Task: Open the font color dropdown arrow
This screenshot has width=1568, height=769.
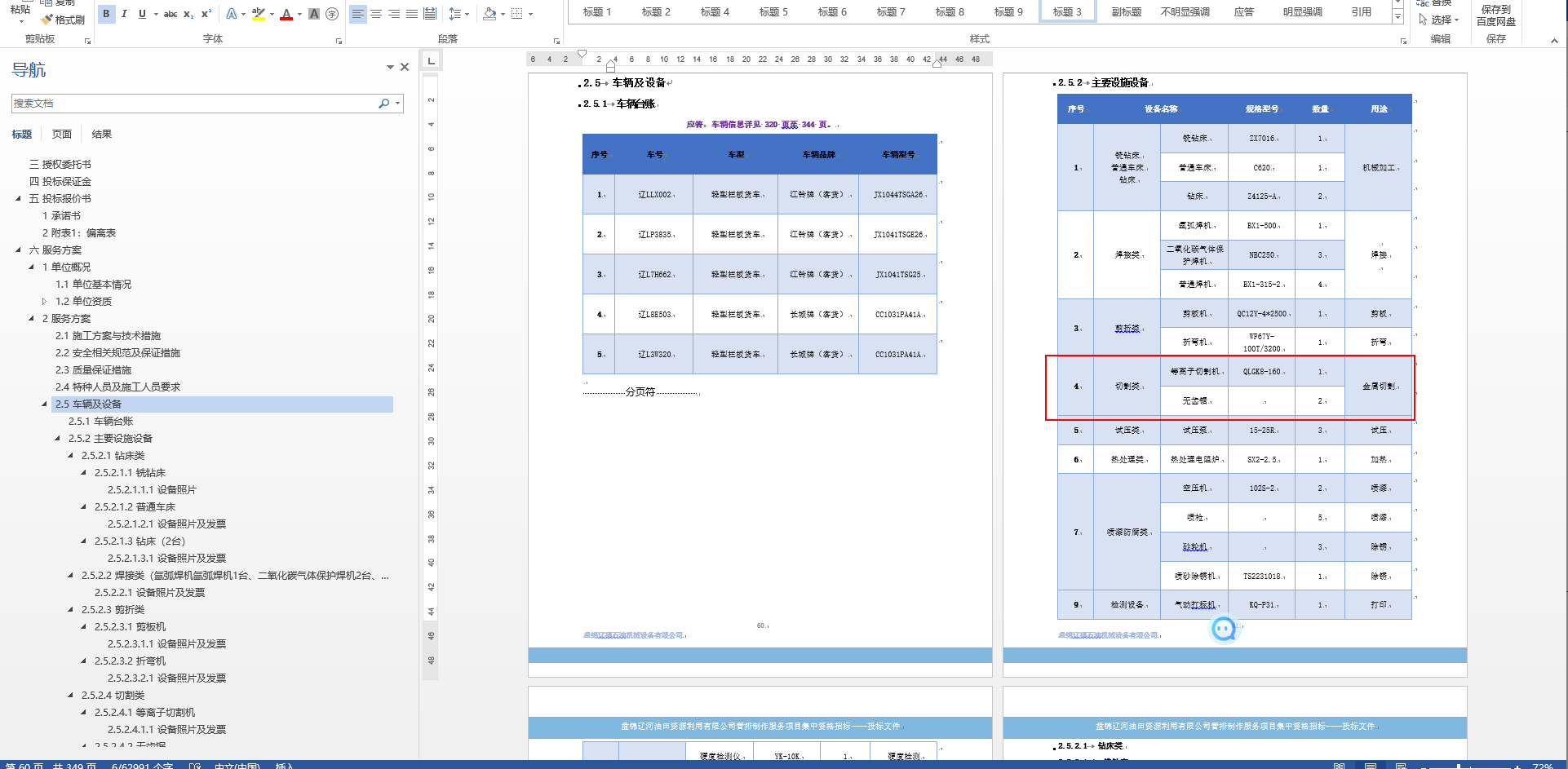Action: pos(299,14)
